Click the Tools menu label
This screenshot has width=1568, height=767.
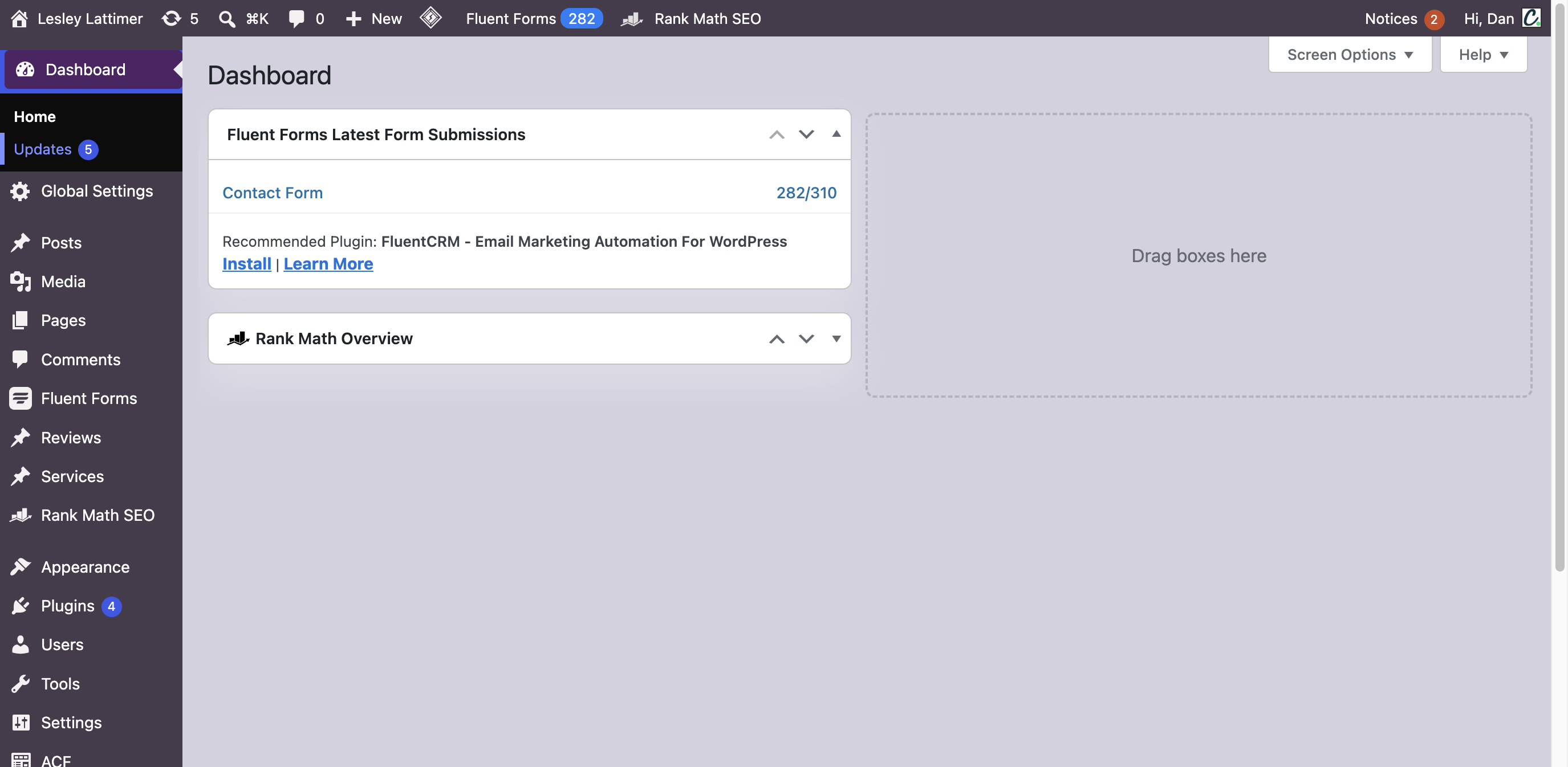click(60, 684)
